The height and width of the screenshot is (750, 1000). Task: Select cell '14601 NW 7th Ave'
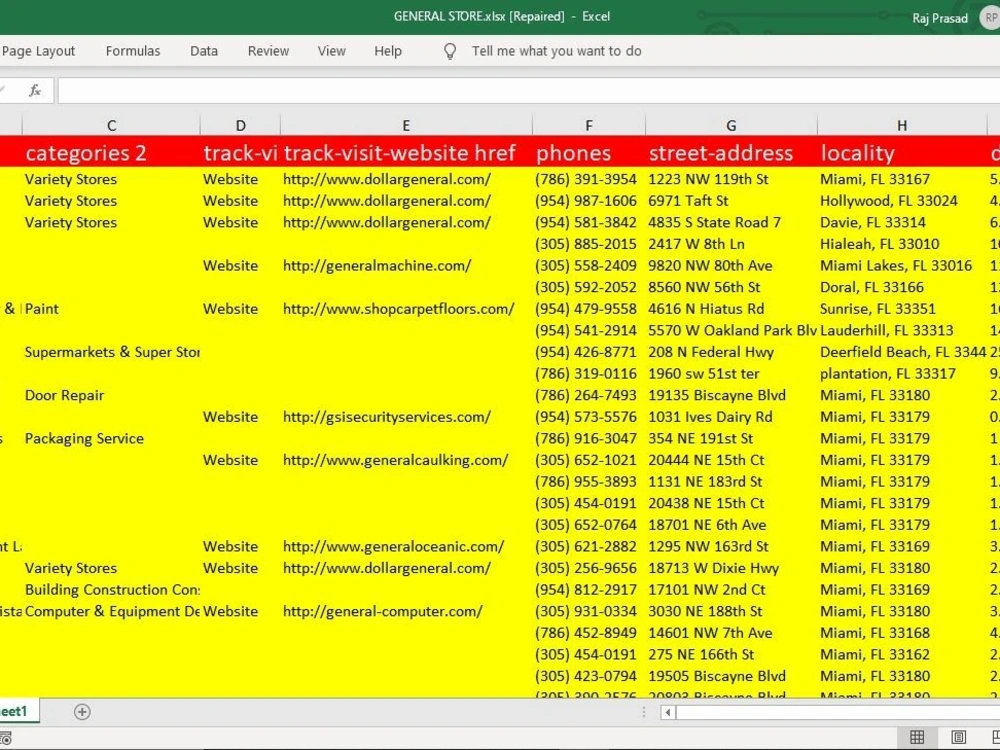[732, 633]
